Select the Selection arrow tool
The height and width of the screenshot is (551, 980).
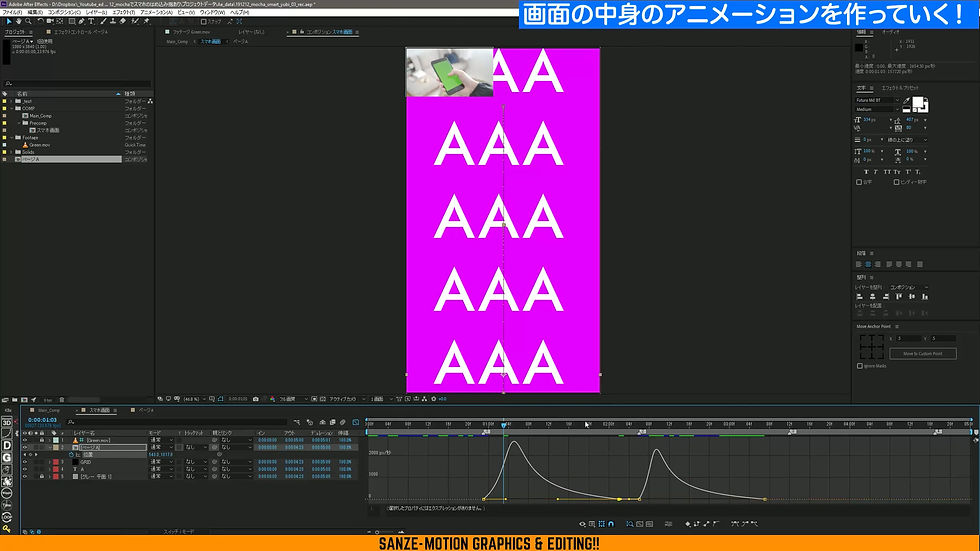(9, 21)
